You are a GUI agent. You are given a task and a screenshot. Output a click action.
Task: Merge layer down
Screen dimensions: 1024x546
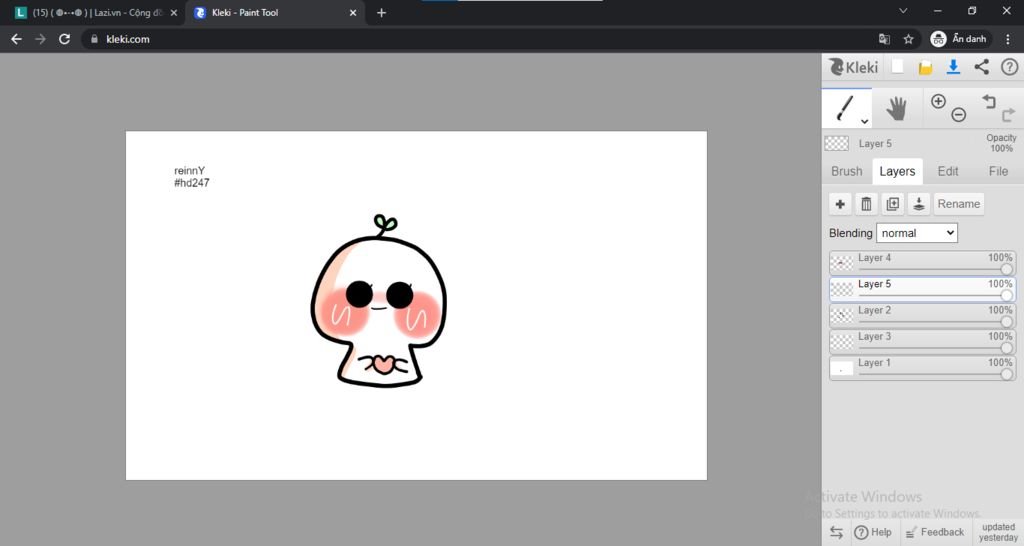[x=919, y=204]
